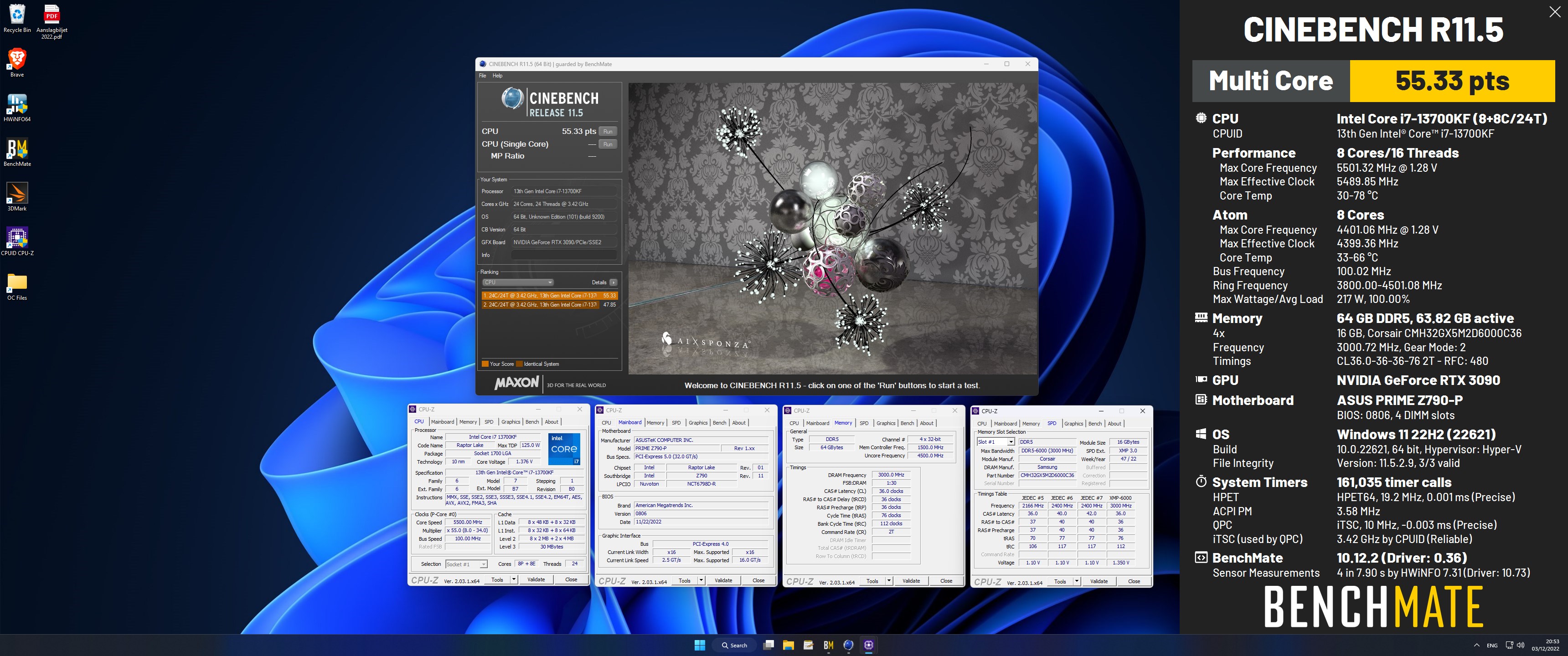The image size is (1568, 656).
Task: Click Validate in Mainboard CPU-Z window
Action: pos(723,580)
